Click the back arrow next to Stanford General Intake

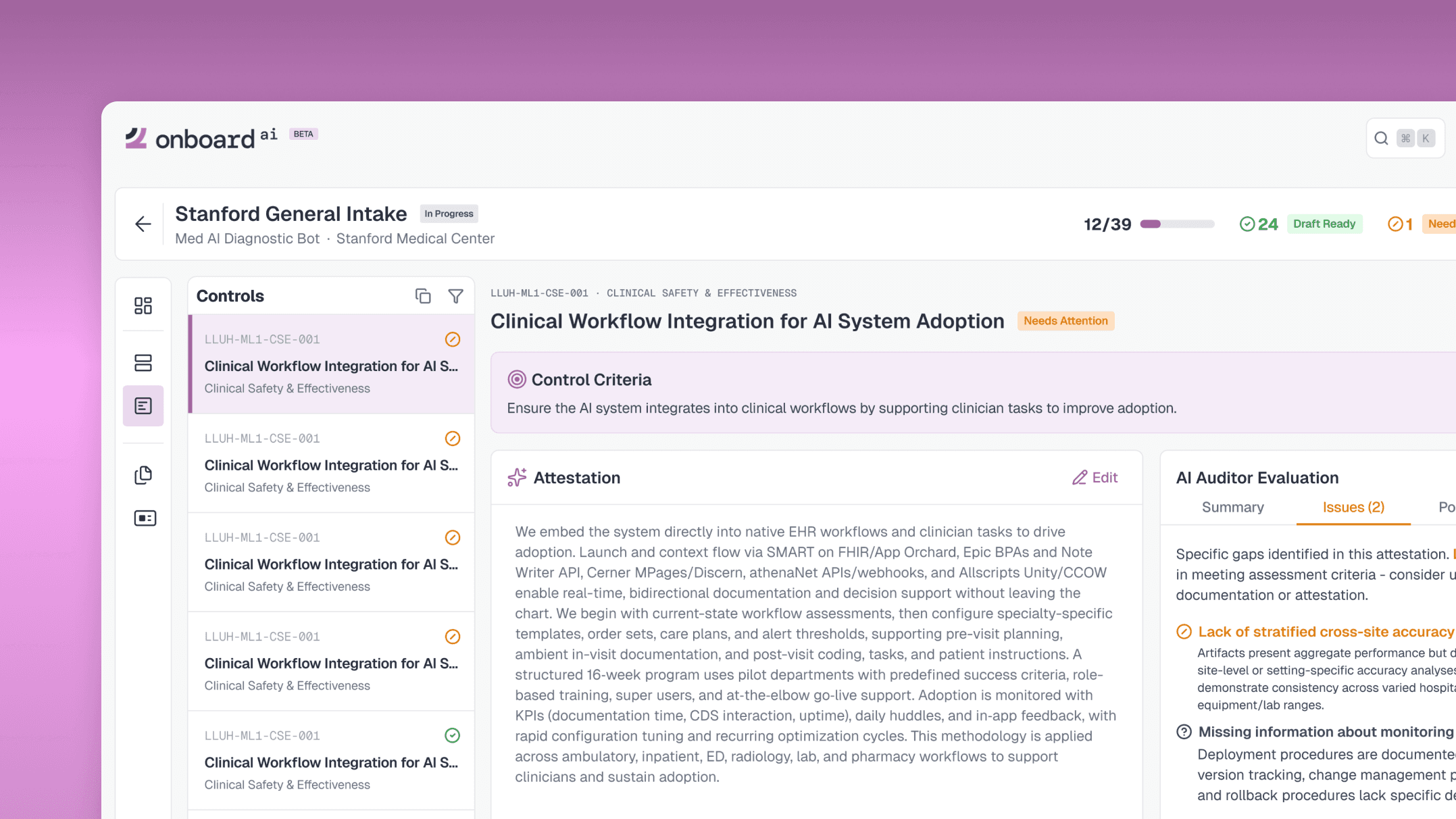[x=143, y=224]
